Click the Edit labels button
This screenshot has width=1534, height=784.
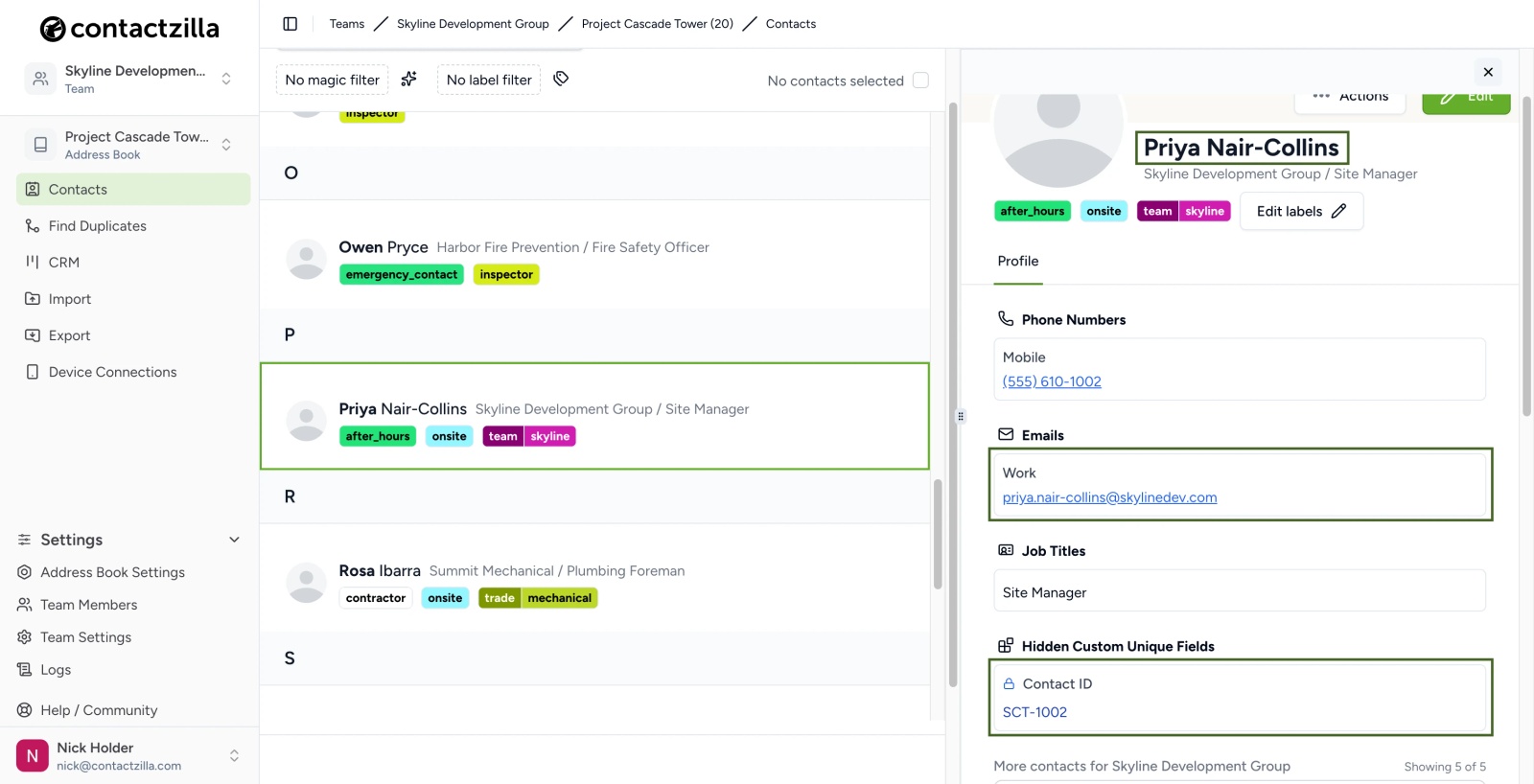tap(1302, 211)
